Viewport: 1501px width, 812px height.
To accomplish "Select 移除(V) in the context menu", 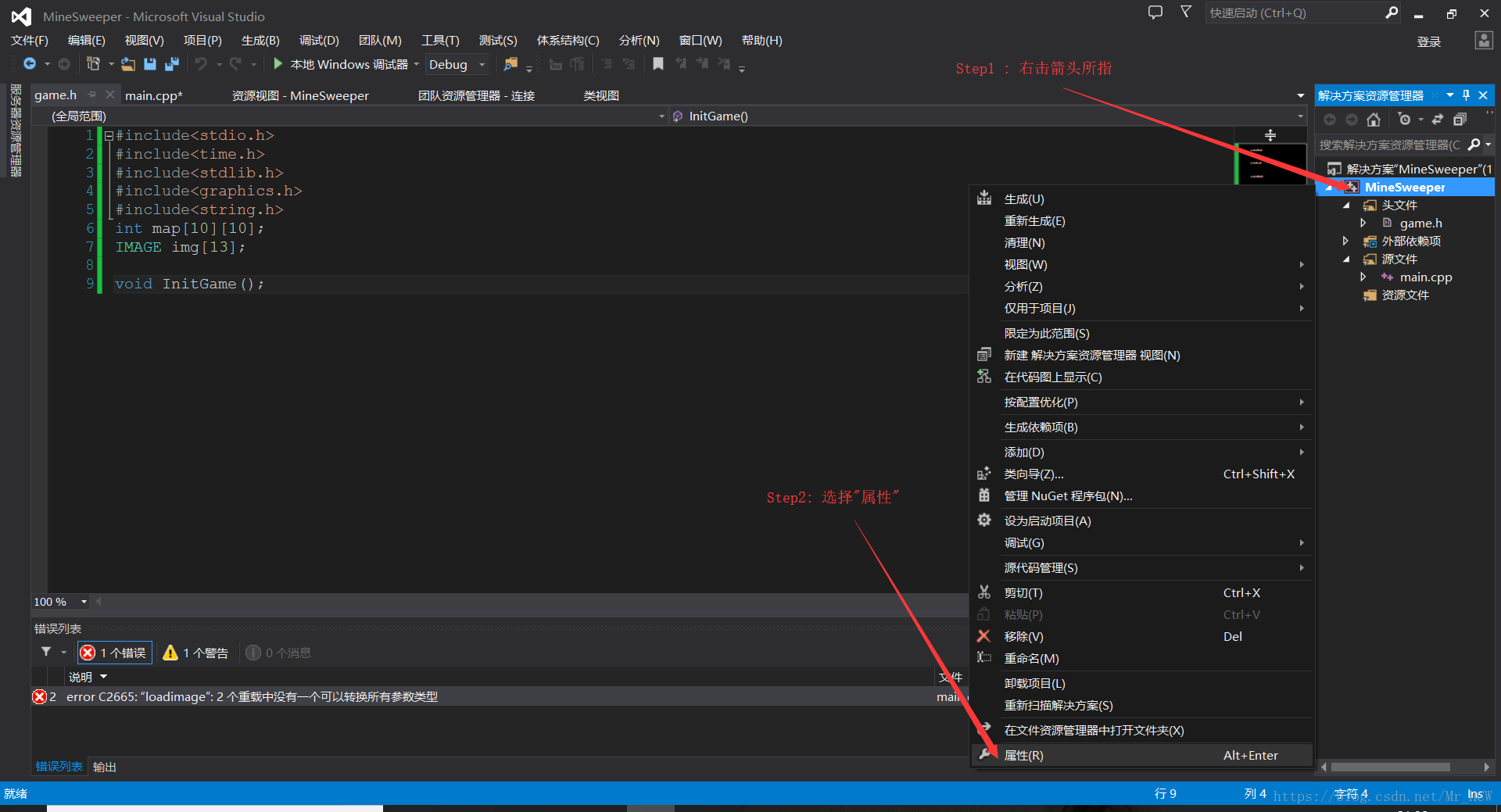I will [x=1142, y=636].
